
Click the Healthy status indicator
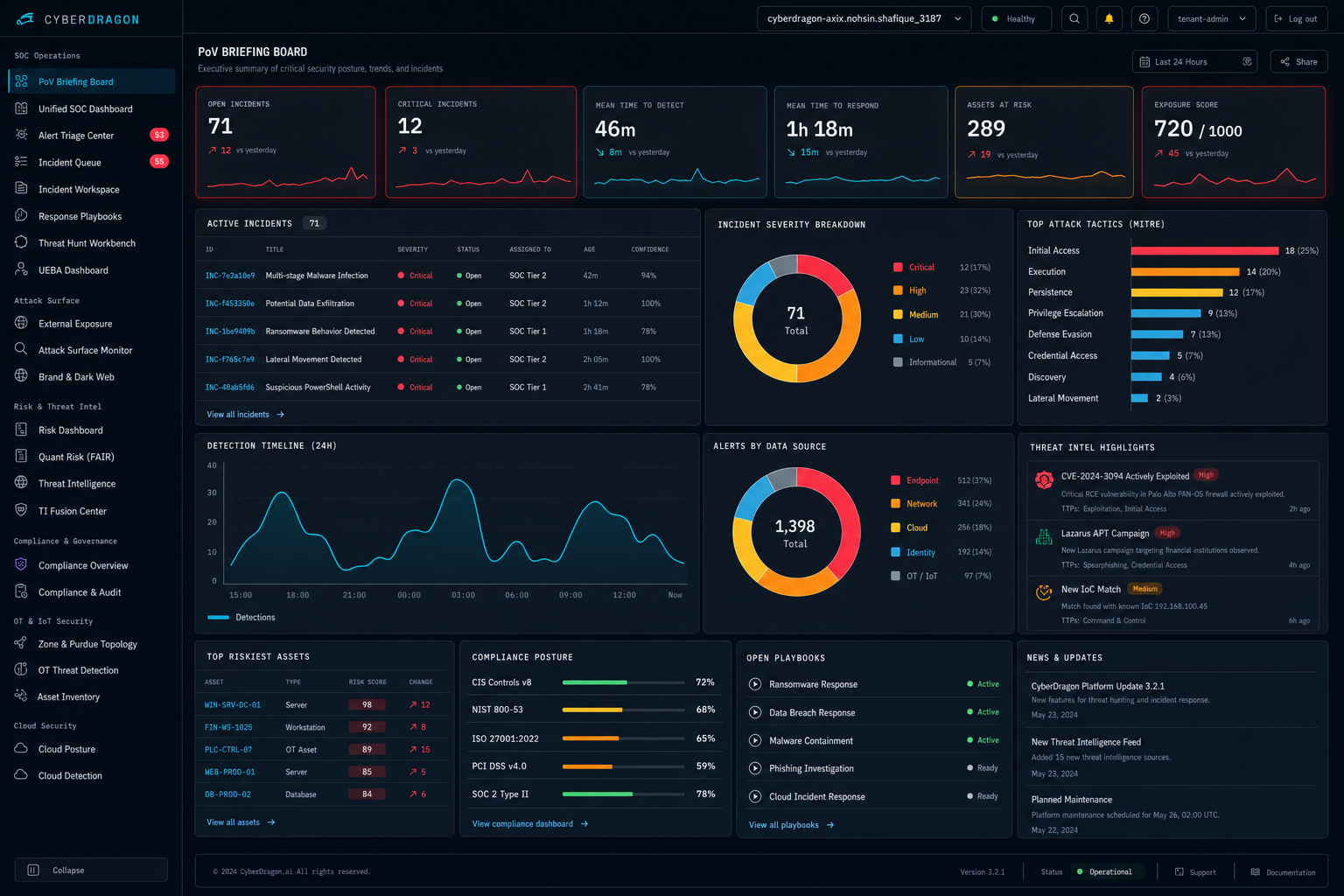point(1016,18)
